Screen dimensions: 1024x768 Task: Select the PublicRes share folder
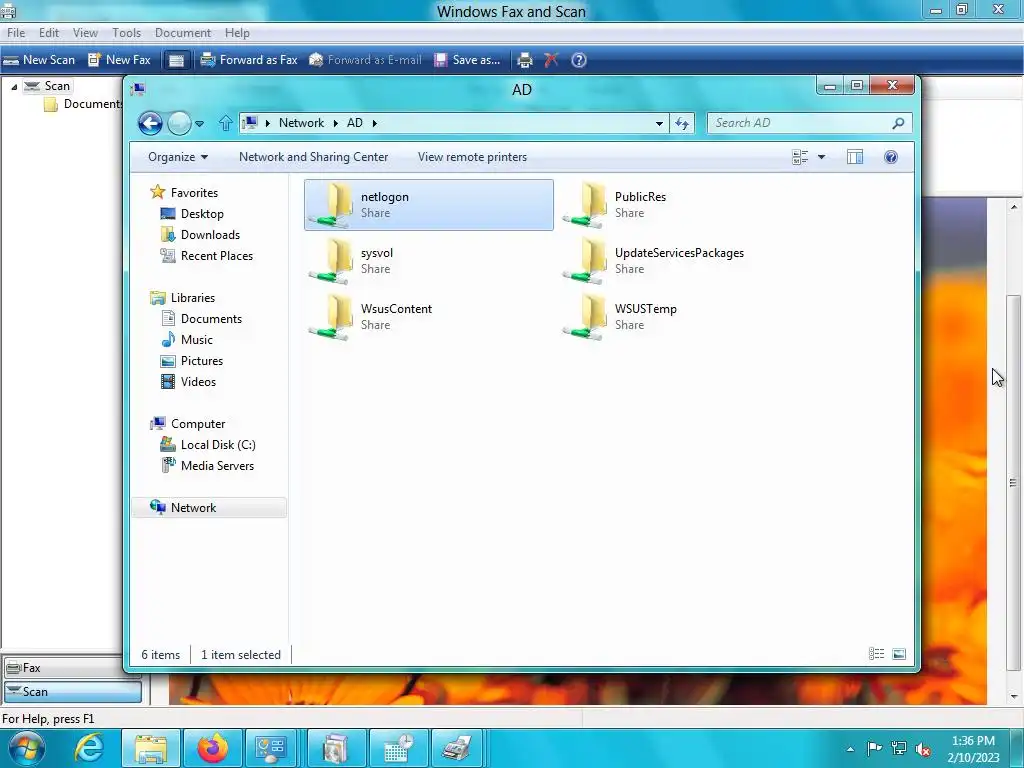(x=682, y=205)
